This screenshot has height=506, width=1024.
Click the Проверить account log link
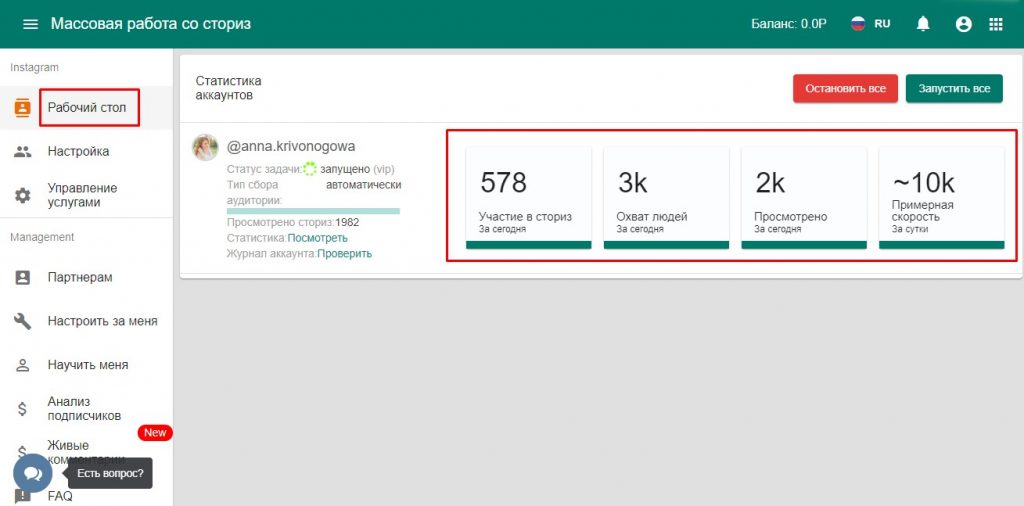coord(344,254)
